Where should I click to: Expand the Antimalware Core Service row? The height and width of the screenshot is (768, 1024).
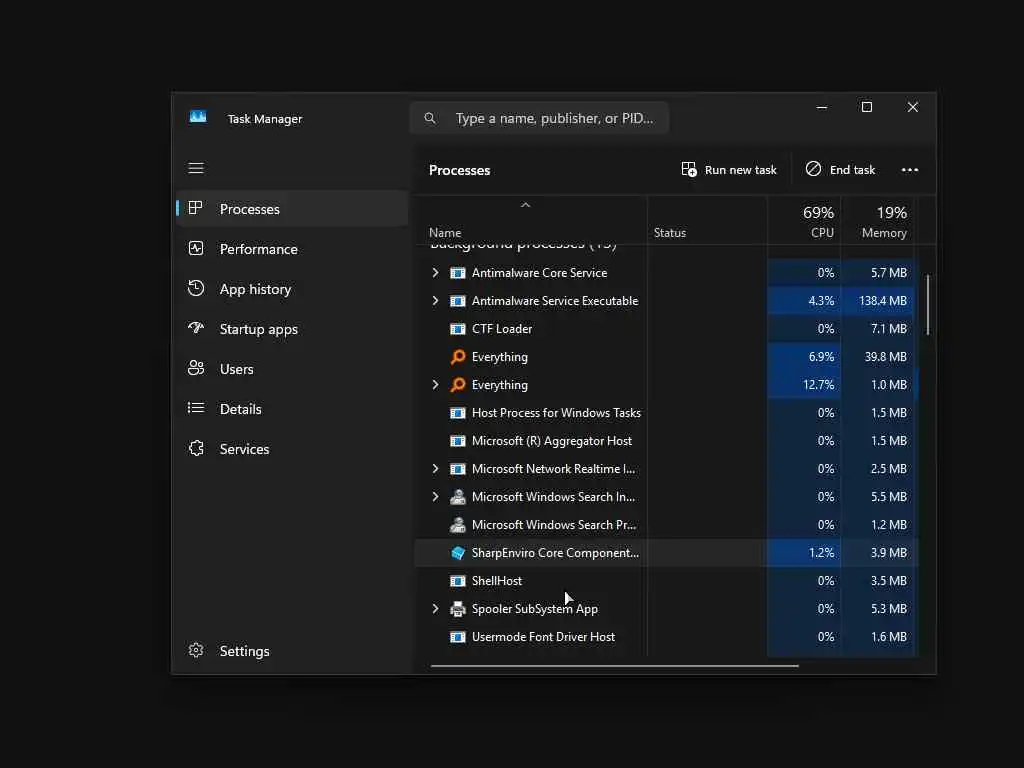[436, 273]
